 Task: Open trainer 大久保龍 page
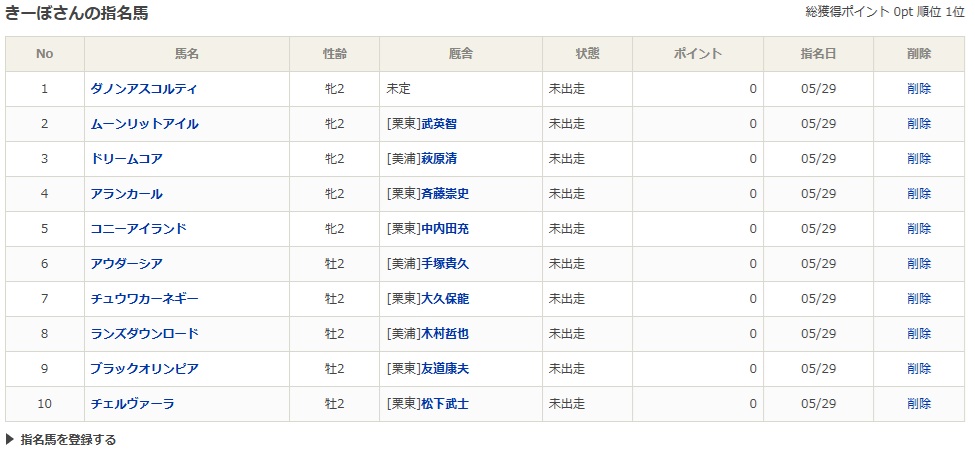pyautogui.click(x=445, y=299)
